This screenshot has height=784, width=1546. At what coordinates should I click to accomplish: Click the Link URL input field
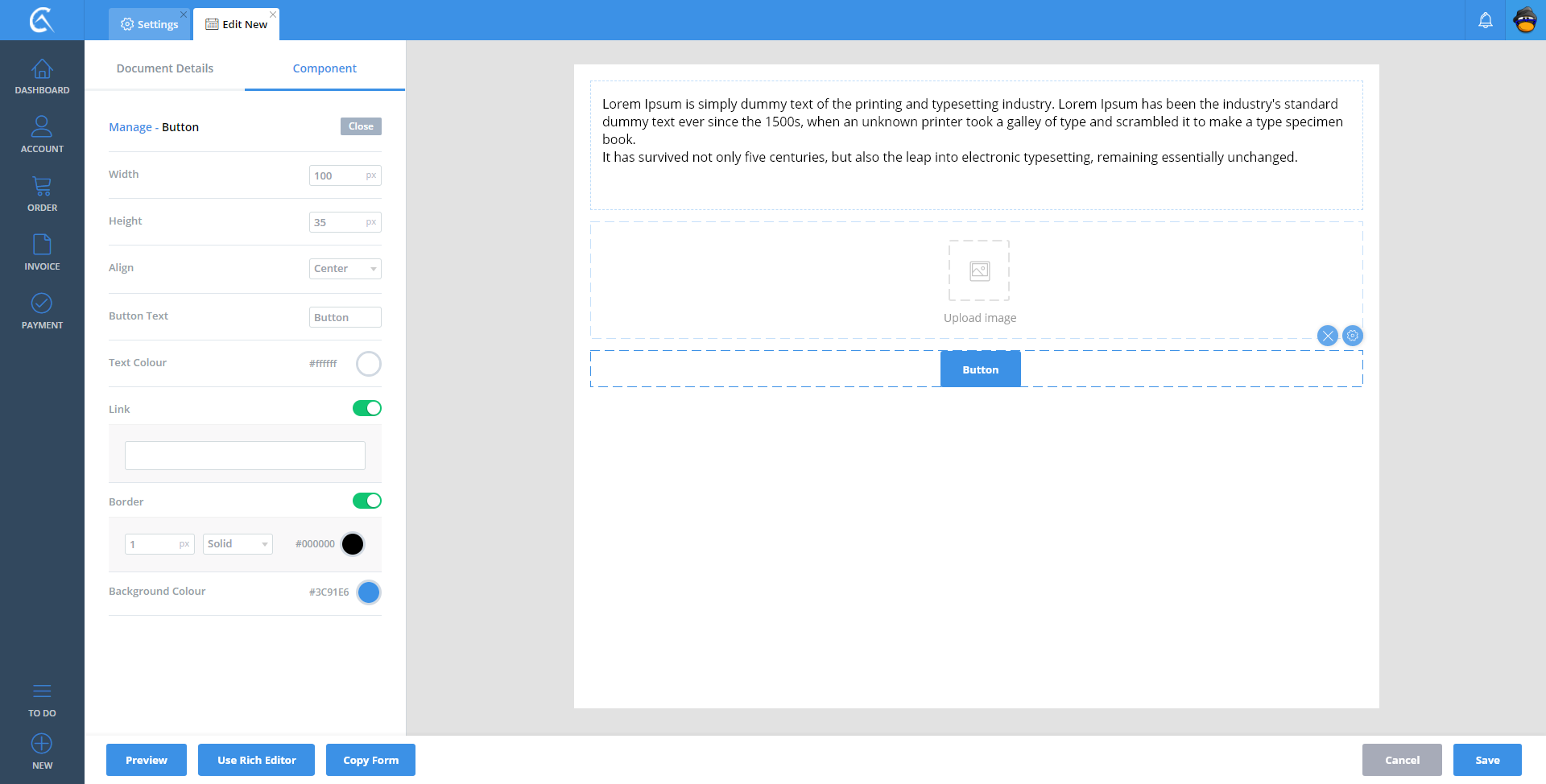245,456
